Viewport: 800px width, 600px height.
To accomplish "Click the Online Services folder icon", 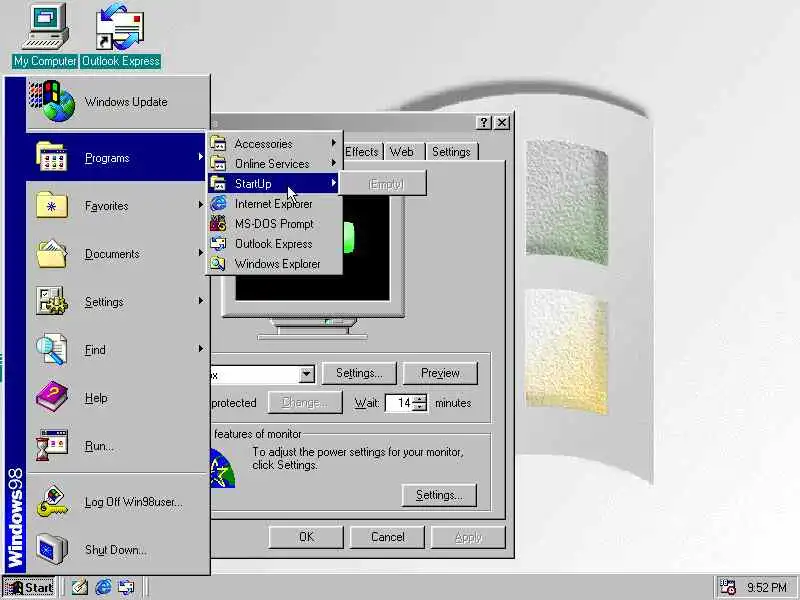I will coord(218,163).
